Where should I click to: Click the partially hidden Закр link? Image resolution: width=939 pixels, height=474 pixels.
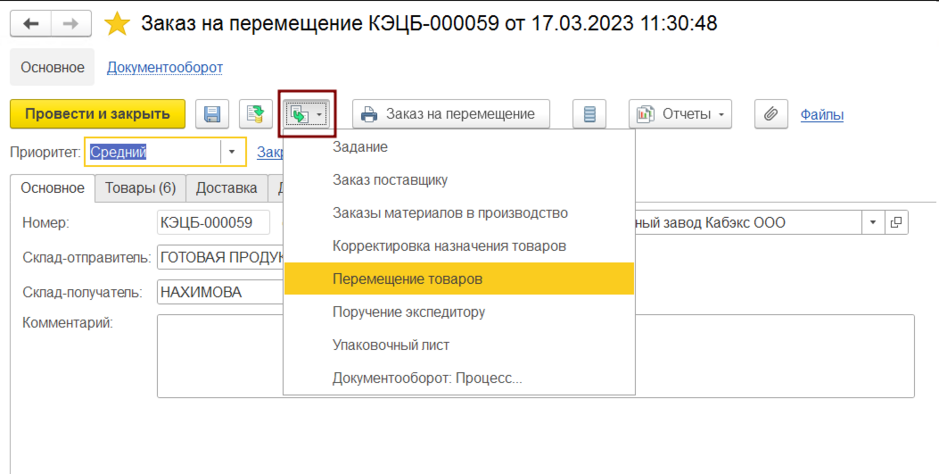(270, 152)
